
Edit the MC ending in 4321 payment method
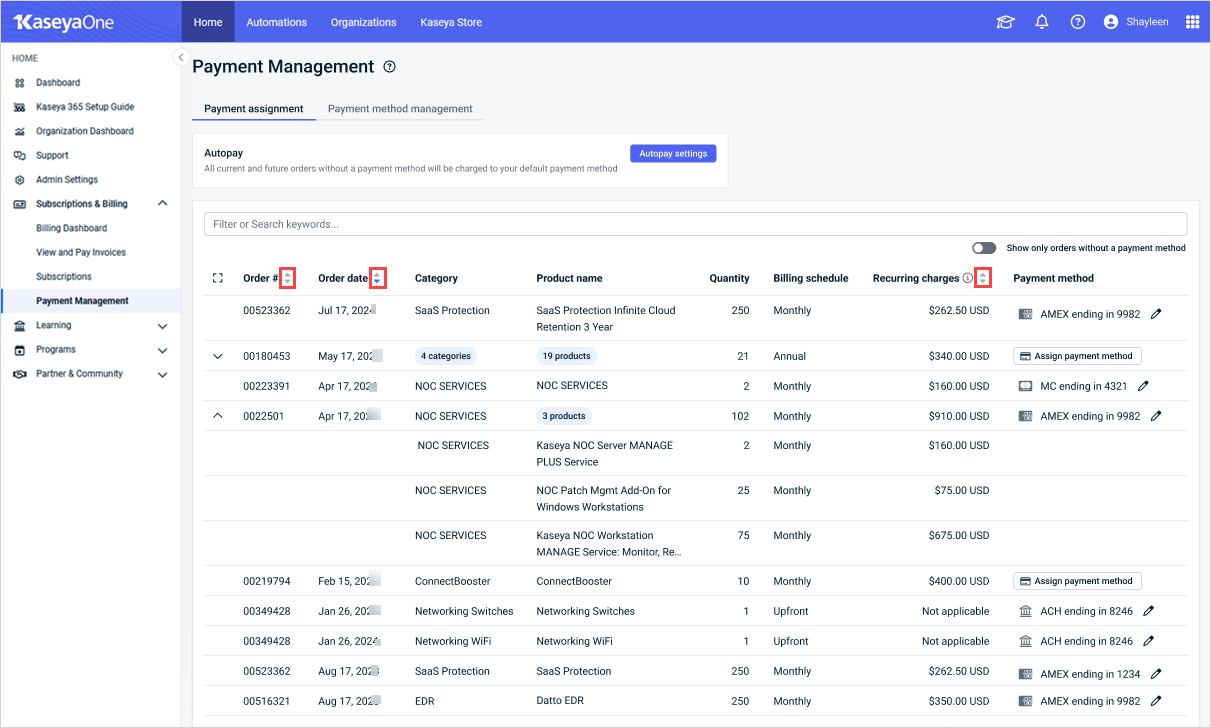click(1144, 386)
